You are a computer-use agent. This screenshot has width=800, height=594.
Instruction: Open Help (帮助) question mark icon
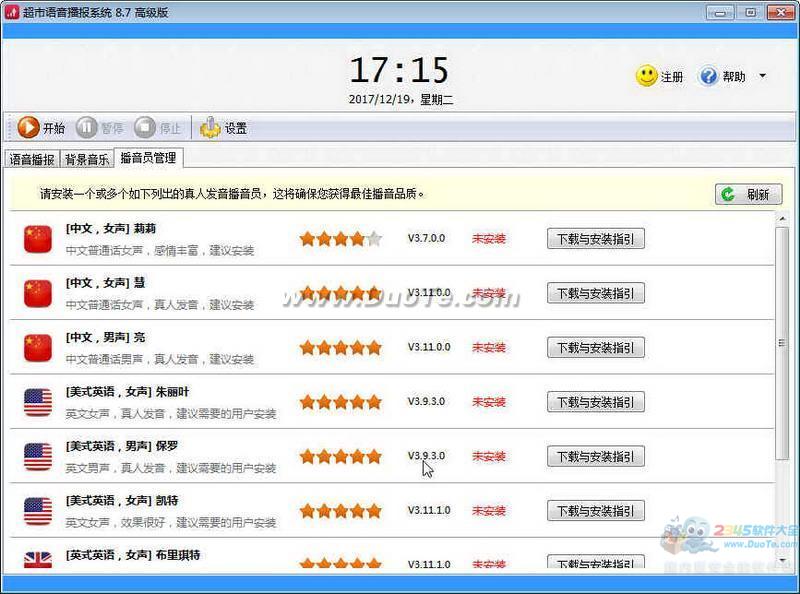pos(709,76)
